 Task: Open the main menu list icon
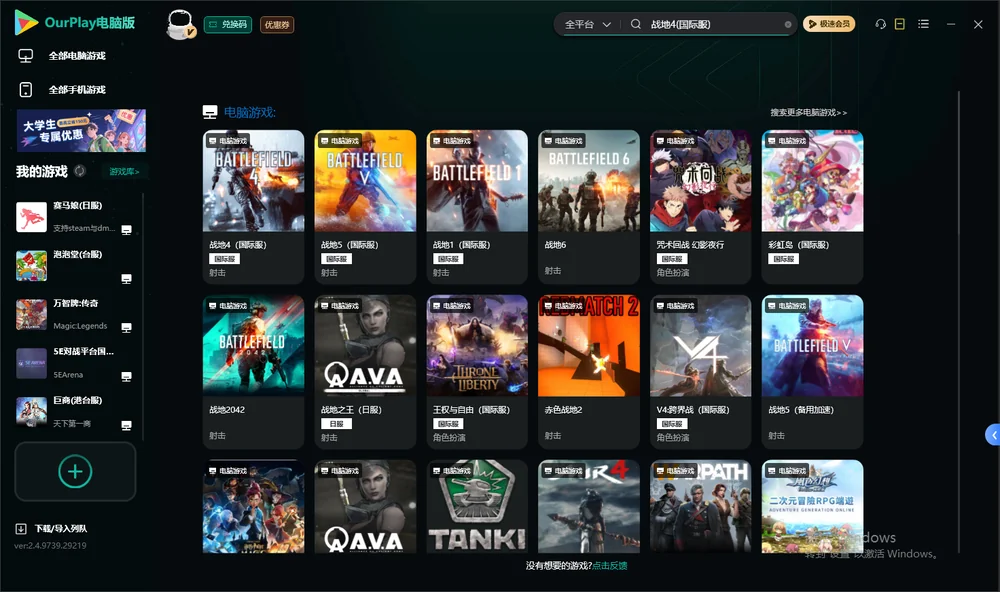(x=923, y=24)
